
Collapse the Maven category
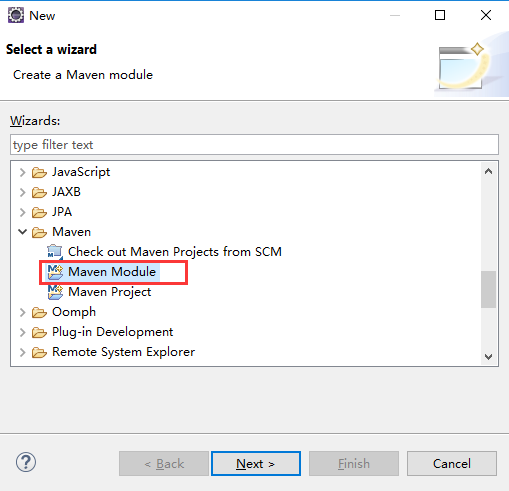click(22, 232)
